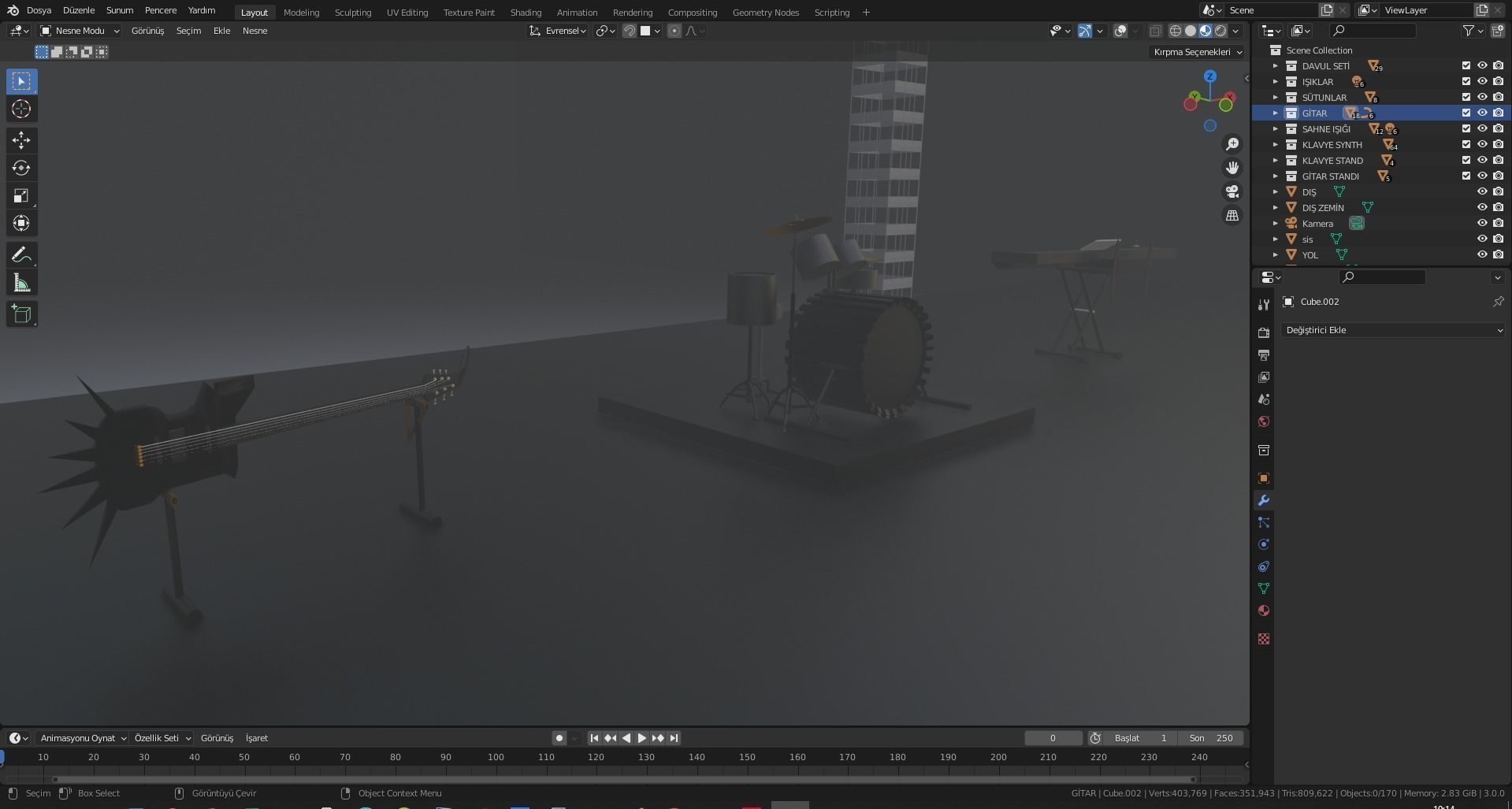Toggle proportional editing in header
Screen dimensions: 1512x809
[674, 31]
